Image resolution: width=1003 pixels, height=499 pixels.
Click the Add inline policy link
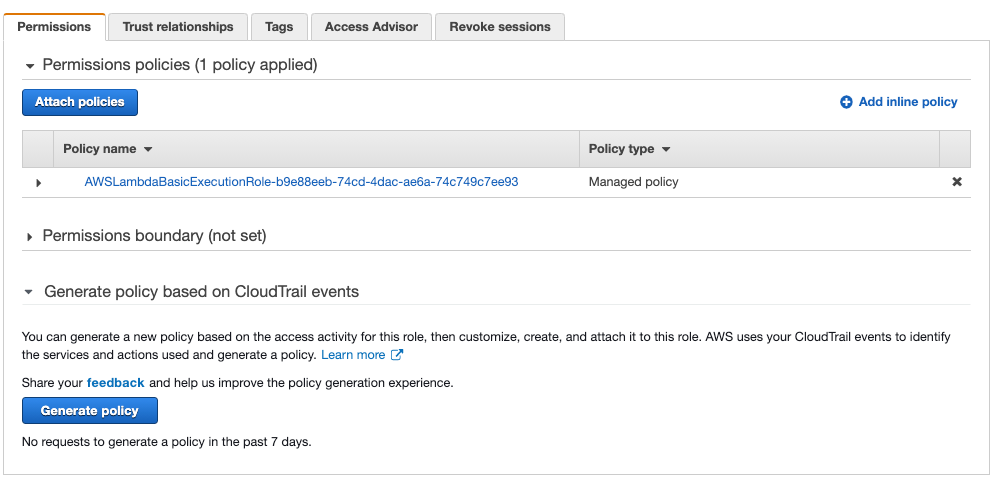tap(907, 102)
